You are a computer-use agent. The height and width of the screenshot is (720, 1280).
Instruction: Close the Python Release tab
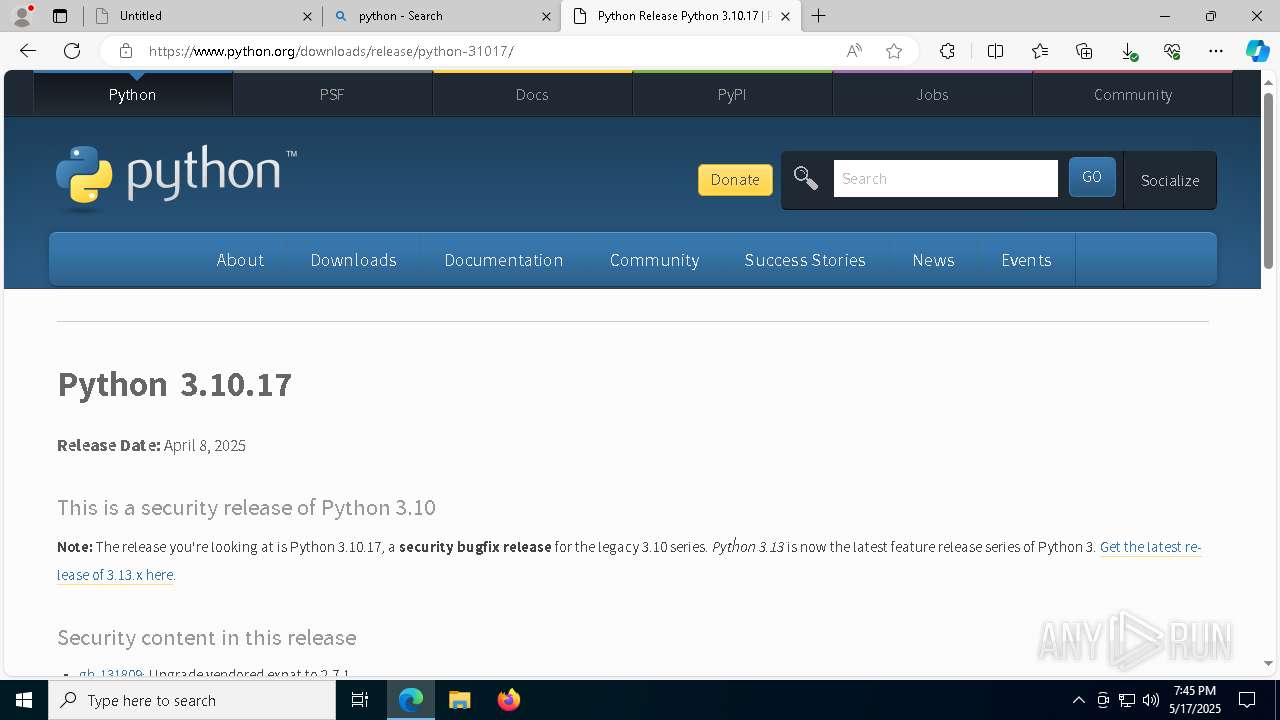click(x=785, y=16)
